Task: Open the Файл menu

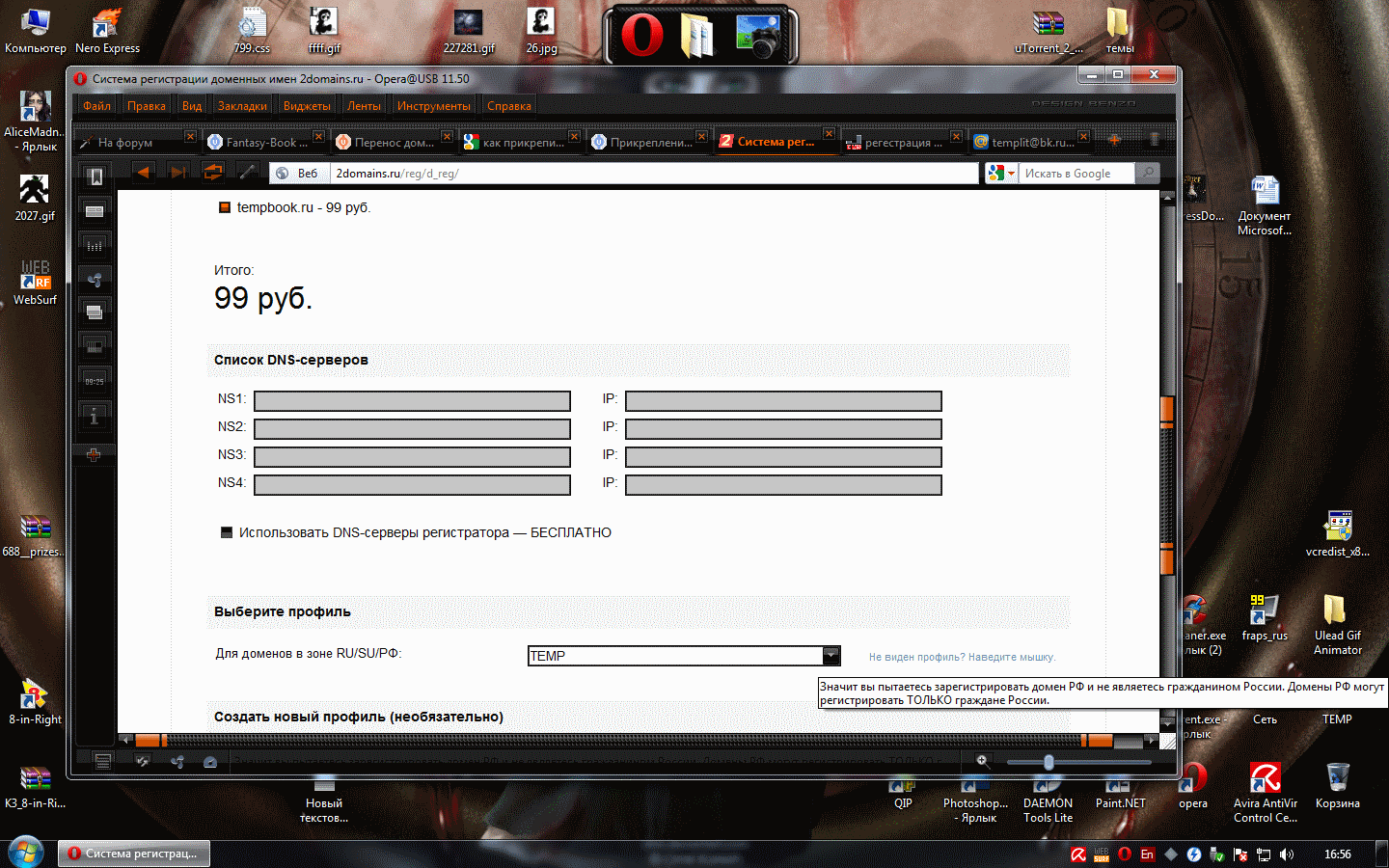Action: coord(96,106)
